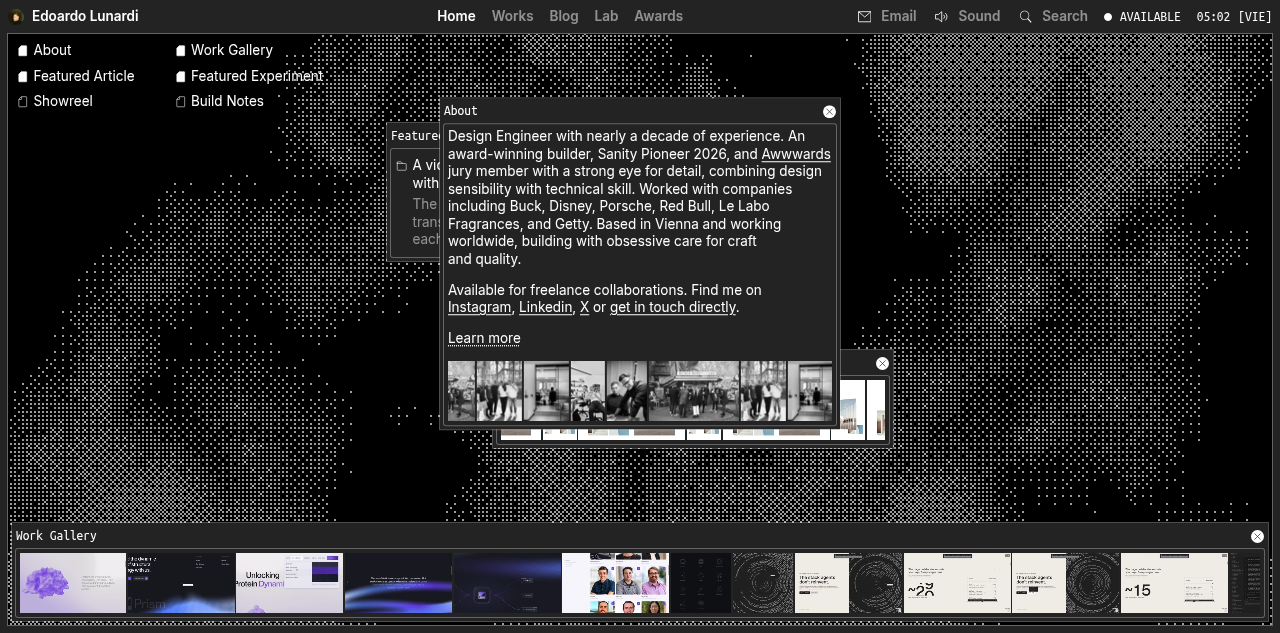
Task: Click the folder icon in the Featured window
Action: point(401,166)
